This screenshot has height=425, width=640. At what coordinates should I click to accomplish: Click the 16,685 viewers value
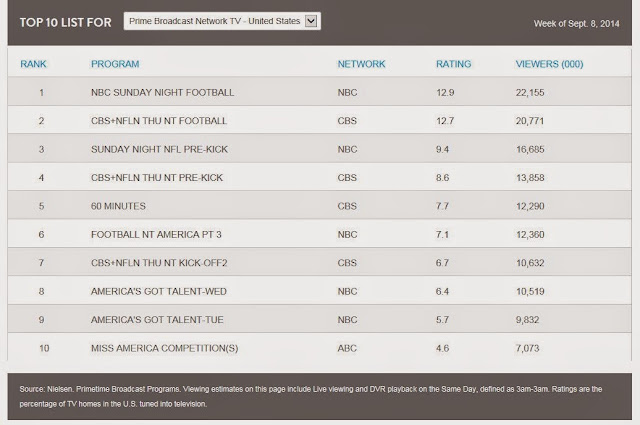pyautogui.click(x=530, y=149)
